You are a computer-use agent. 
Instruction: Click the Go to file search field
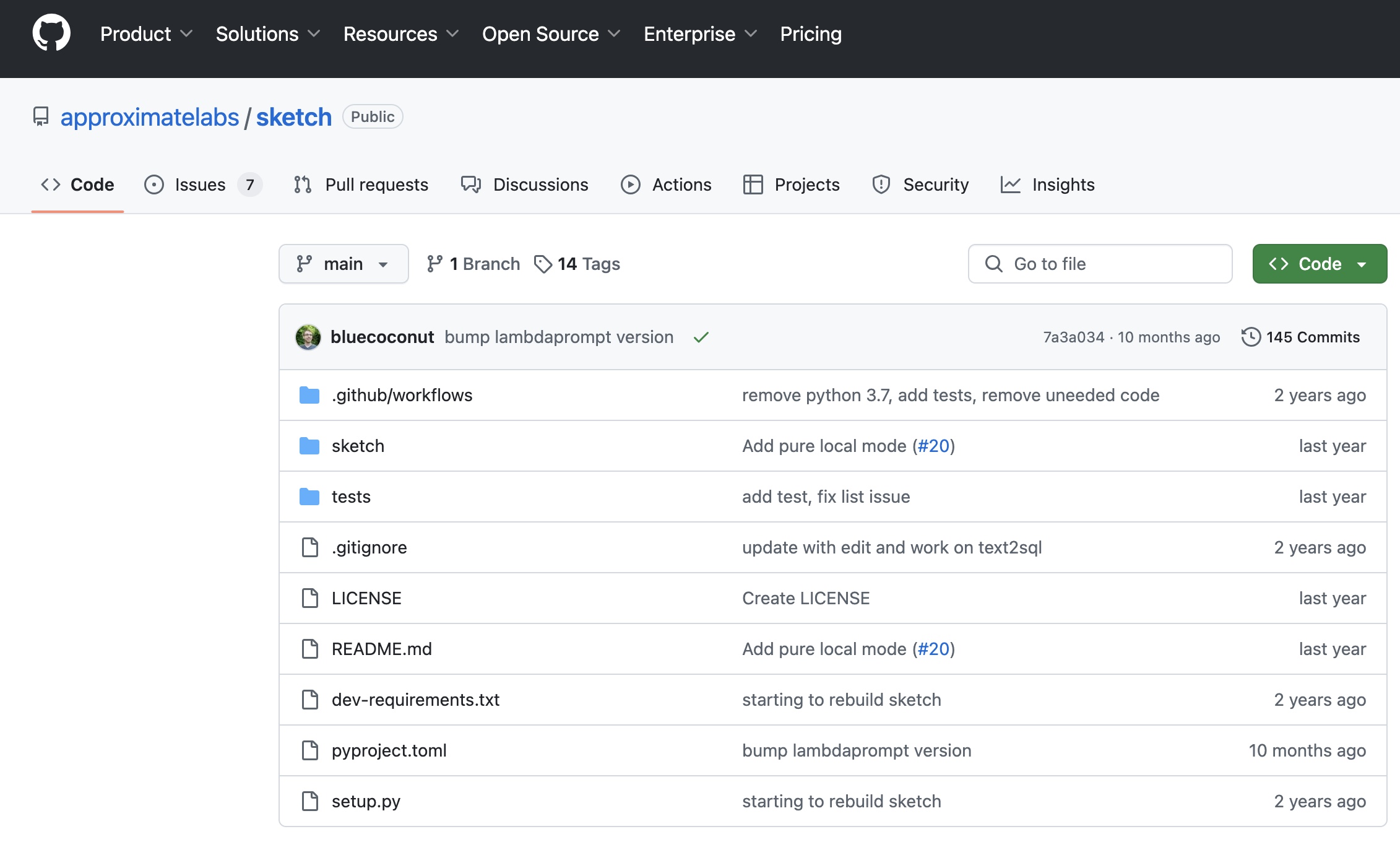coord(1100,264)
